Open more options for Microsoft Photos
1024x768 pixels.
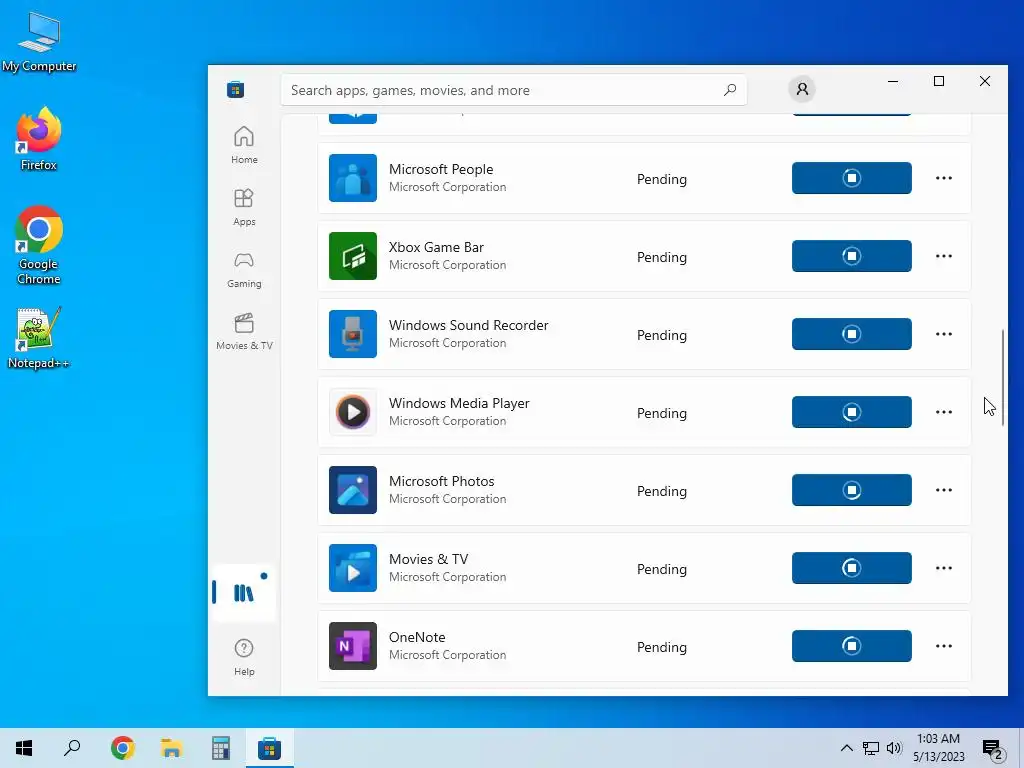click(x=944, y=490)
